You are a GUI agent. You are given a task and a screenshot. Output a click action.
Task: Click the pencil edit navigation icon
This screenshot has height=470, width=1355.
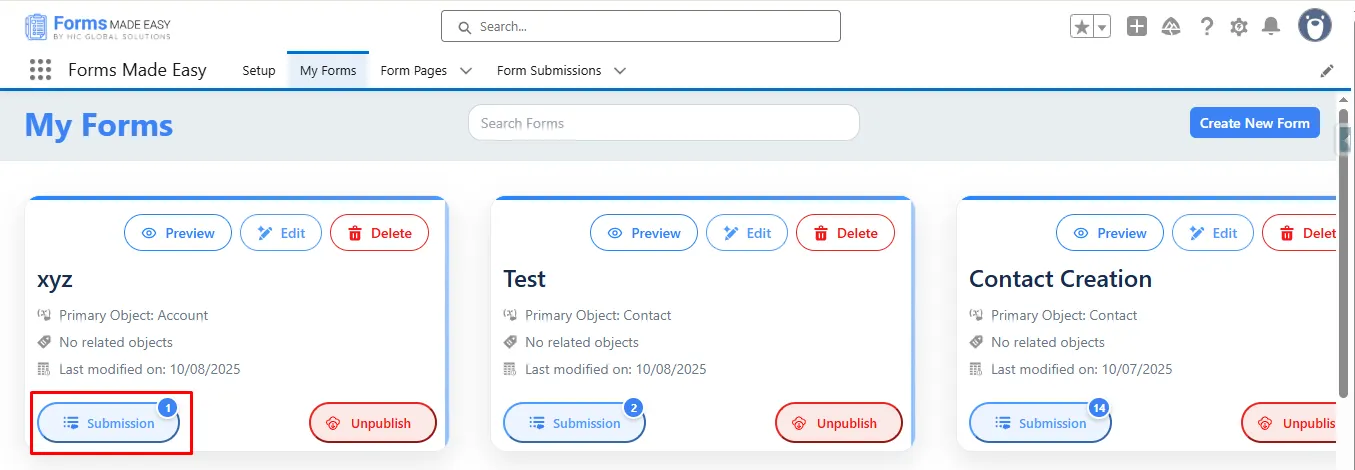pyautogui.click(x=1327, y=71)
